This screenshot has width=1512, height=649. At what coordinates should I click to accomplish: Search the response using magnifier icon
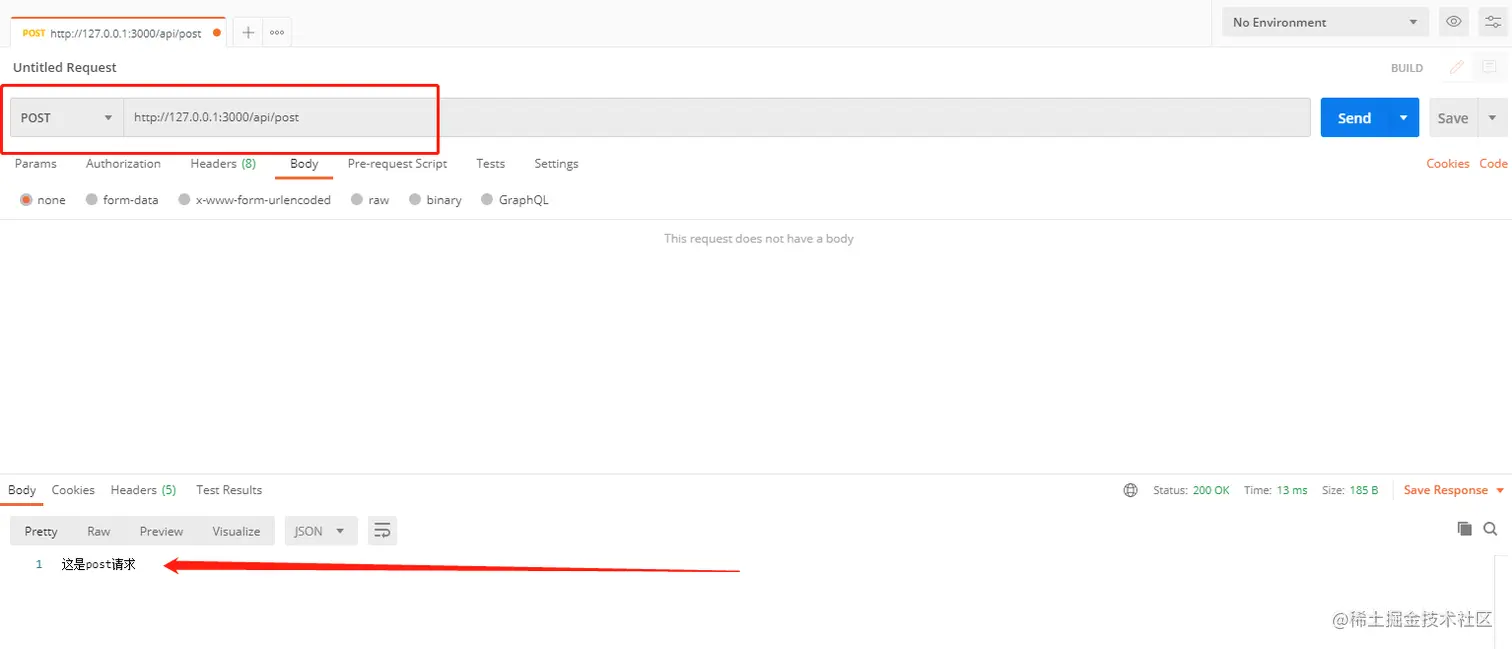[x=1490, y=529]
